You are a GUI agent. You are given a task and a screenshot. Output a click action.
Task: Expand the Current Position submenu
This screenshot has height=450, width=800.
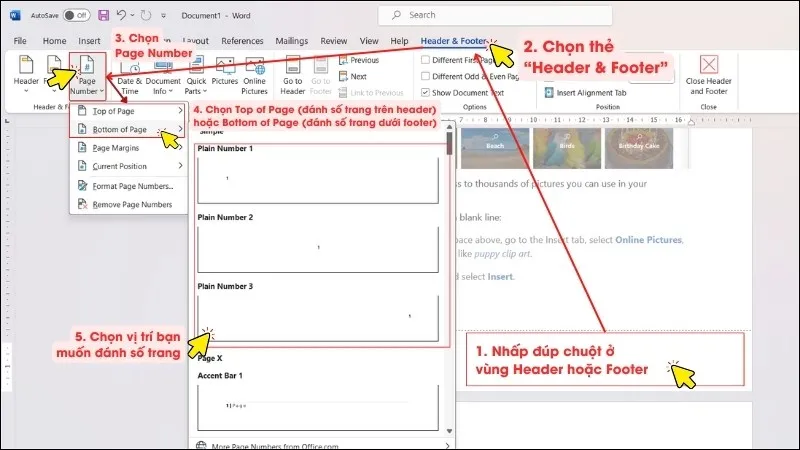pyautogui.click(x=128, y=166)
